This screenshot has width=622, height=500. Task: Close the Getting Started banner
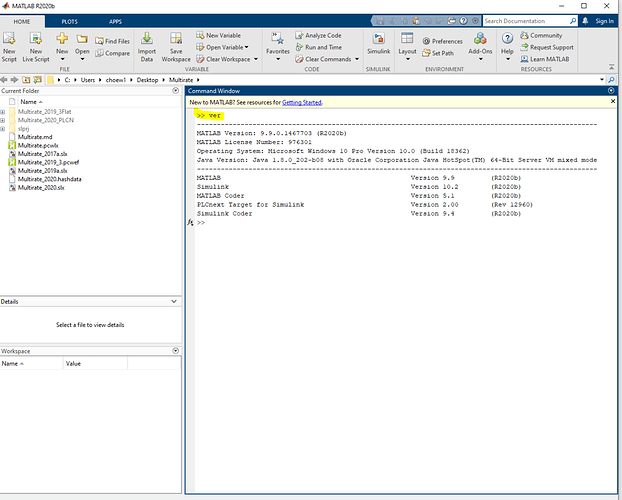[x=612, y=102]
